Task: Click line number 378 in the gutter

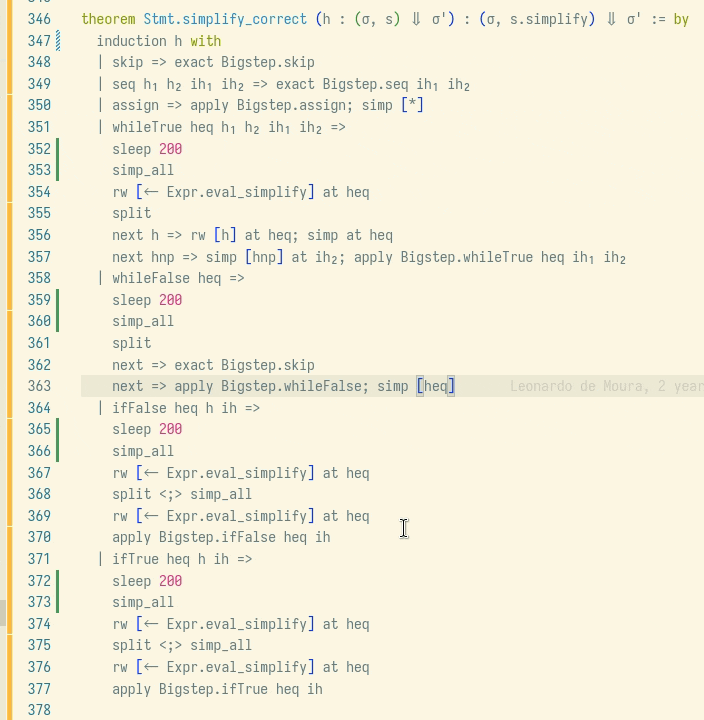Action: click(39, 710)
